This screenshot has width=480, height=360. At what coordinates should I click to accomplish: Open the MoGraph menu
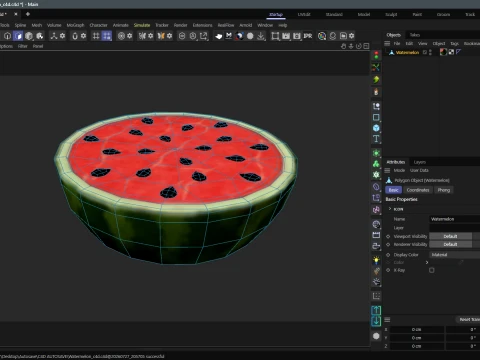pyautogui.click(x=75, y=25)
